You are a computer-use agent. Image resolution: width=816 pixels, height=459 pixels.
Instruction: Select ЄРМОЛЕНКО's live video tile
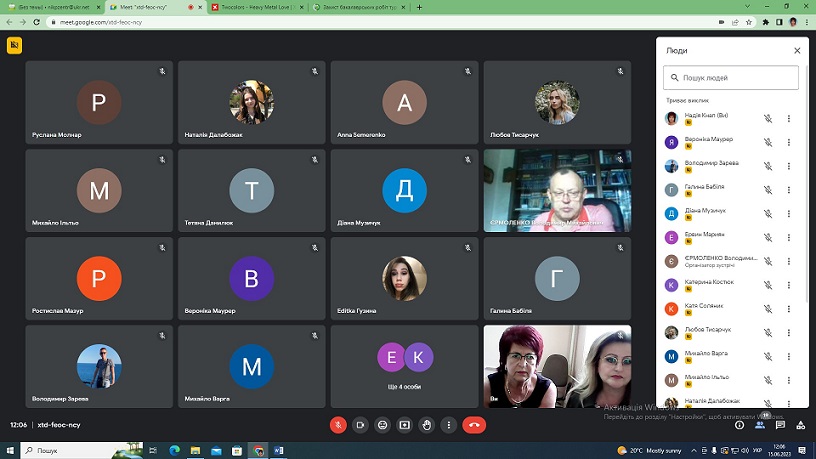point(557,190)
